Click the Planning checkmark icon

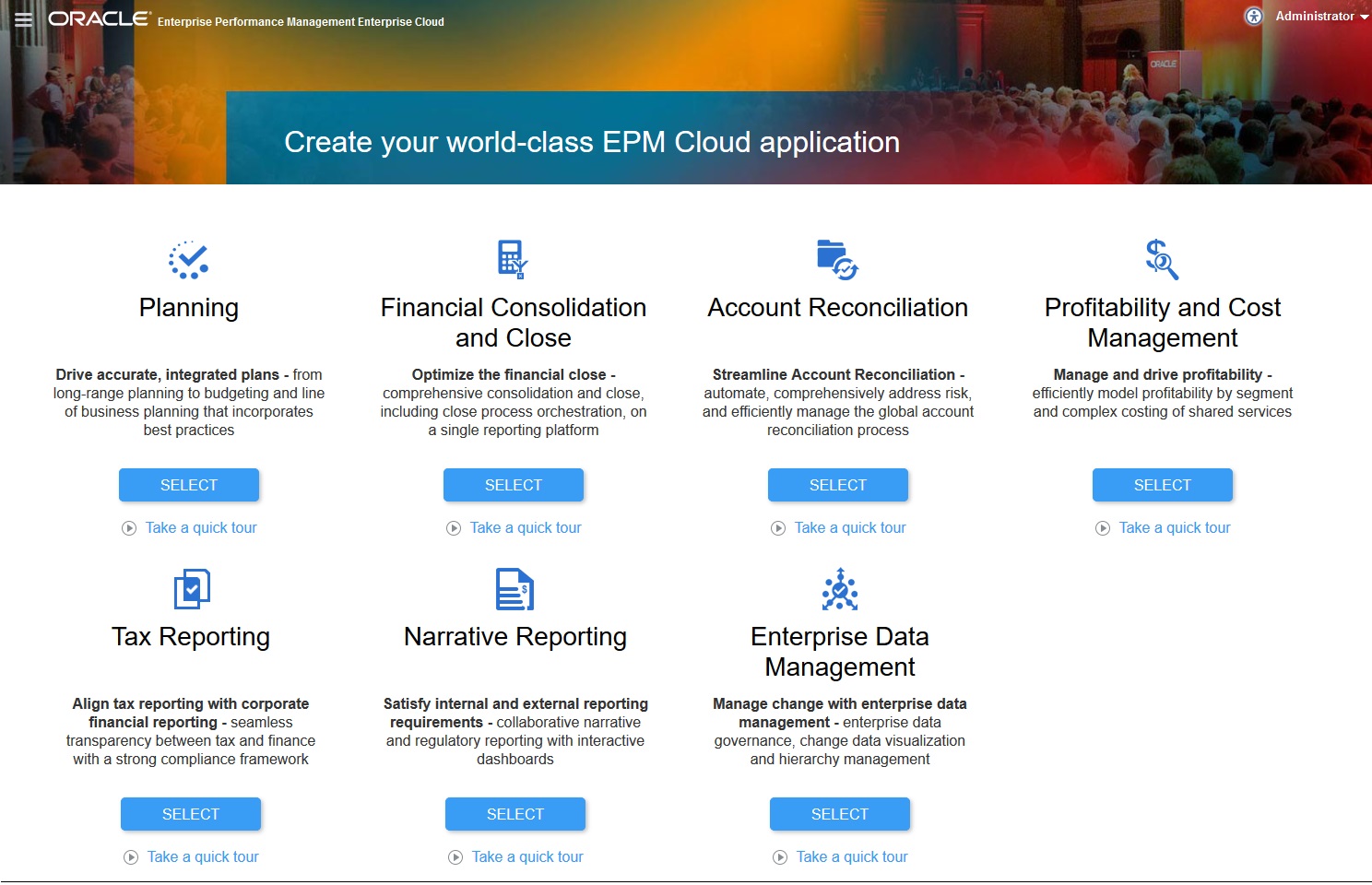tap(189, 260)
